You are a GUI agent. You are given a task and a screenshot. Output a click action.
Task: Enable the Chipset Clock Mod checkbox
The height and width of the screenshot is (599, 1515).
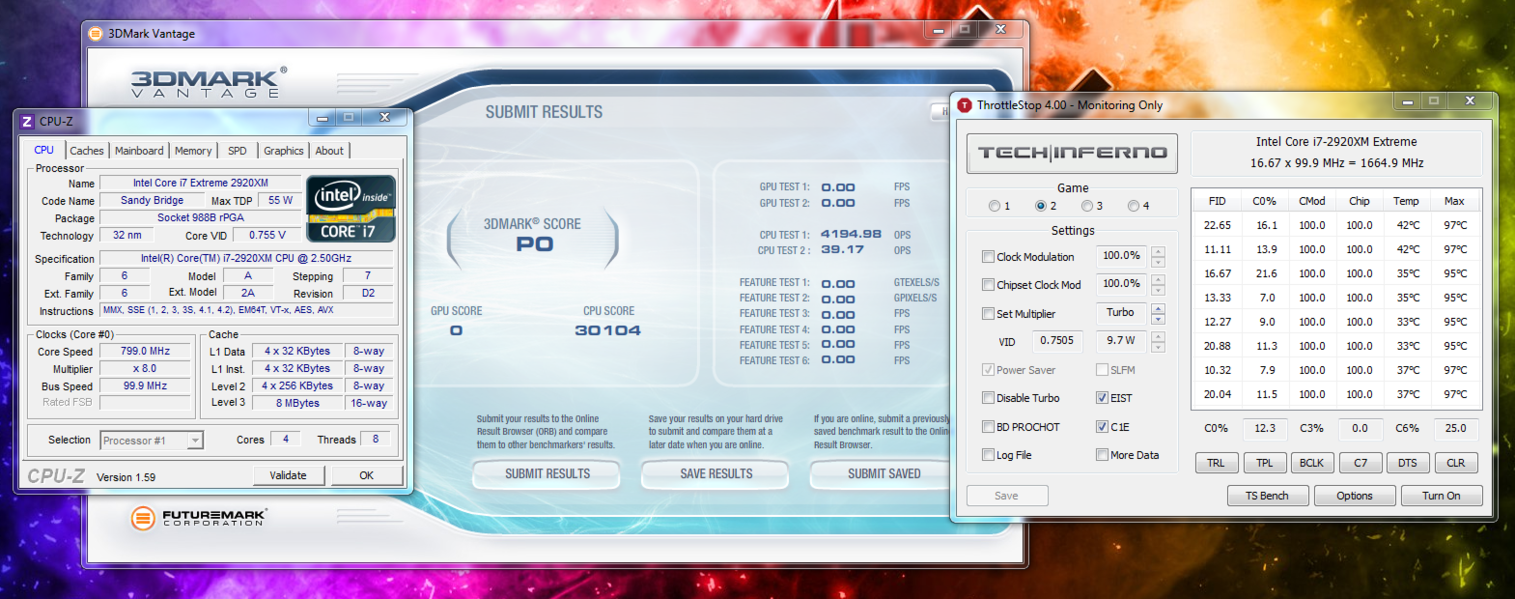coord(988,285)
